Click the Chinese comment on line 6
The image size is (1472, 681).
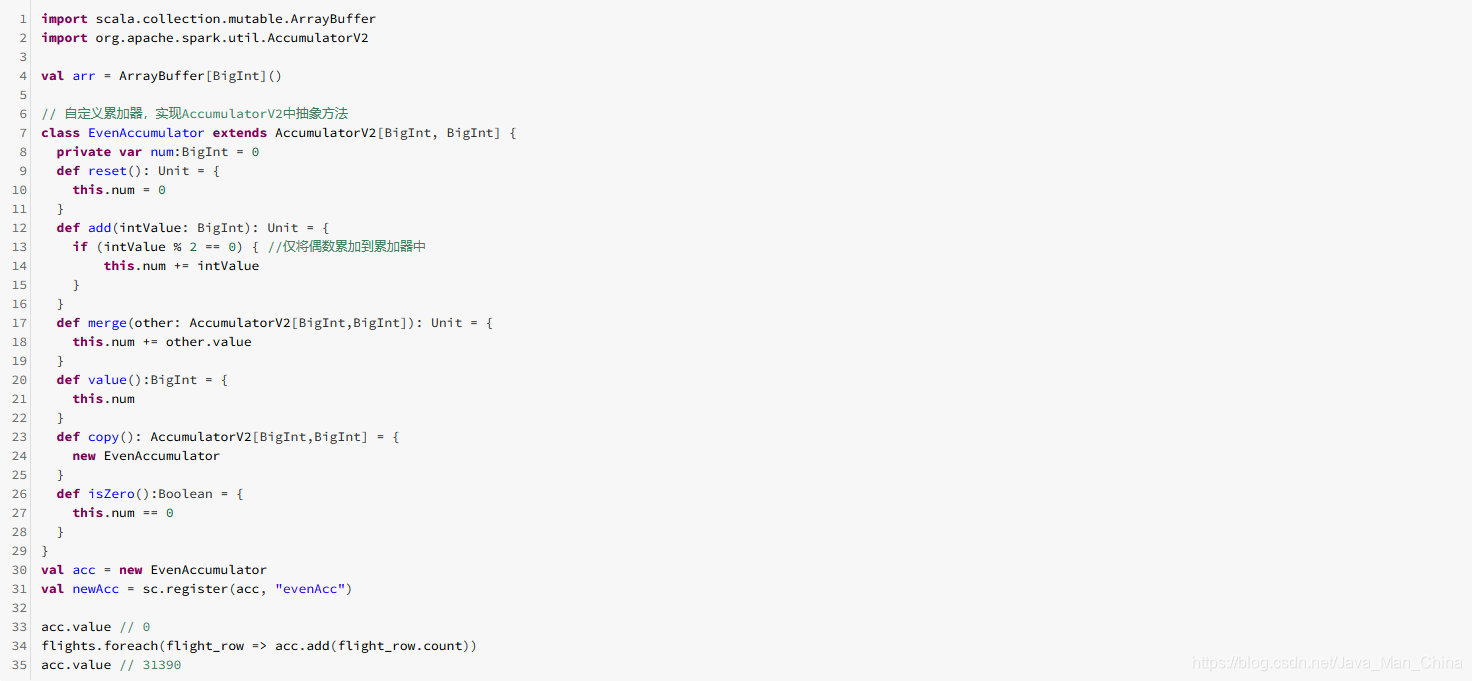click(194, 114)
